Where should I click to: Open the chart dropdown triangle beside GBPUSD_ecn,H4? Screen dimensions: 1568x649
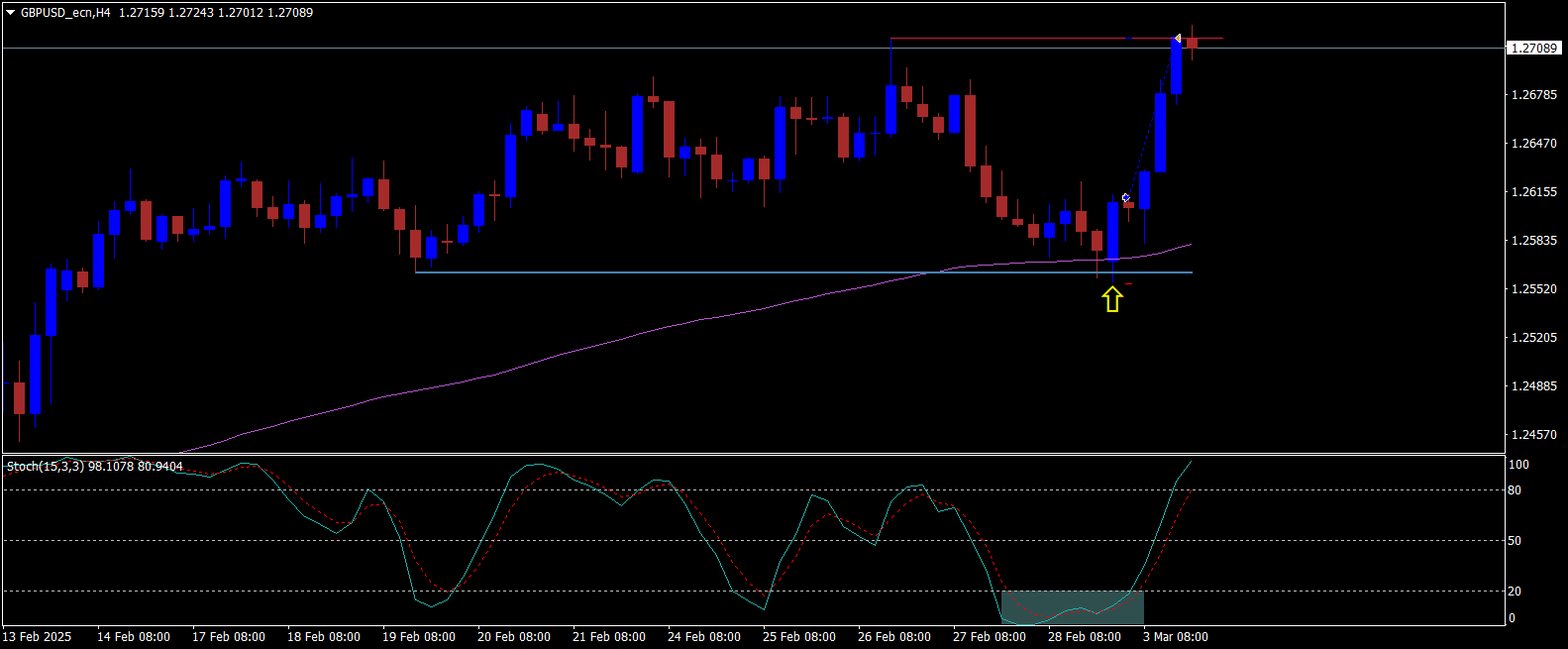pos(11,13)
